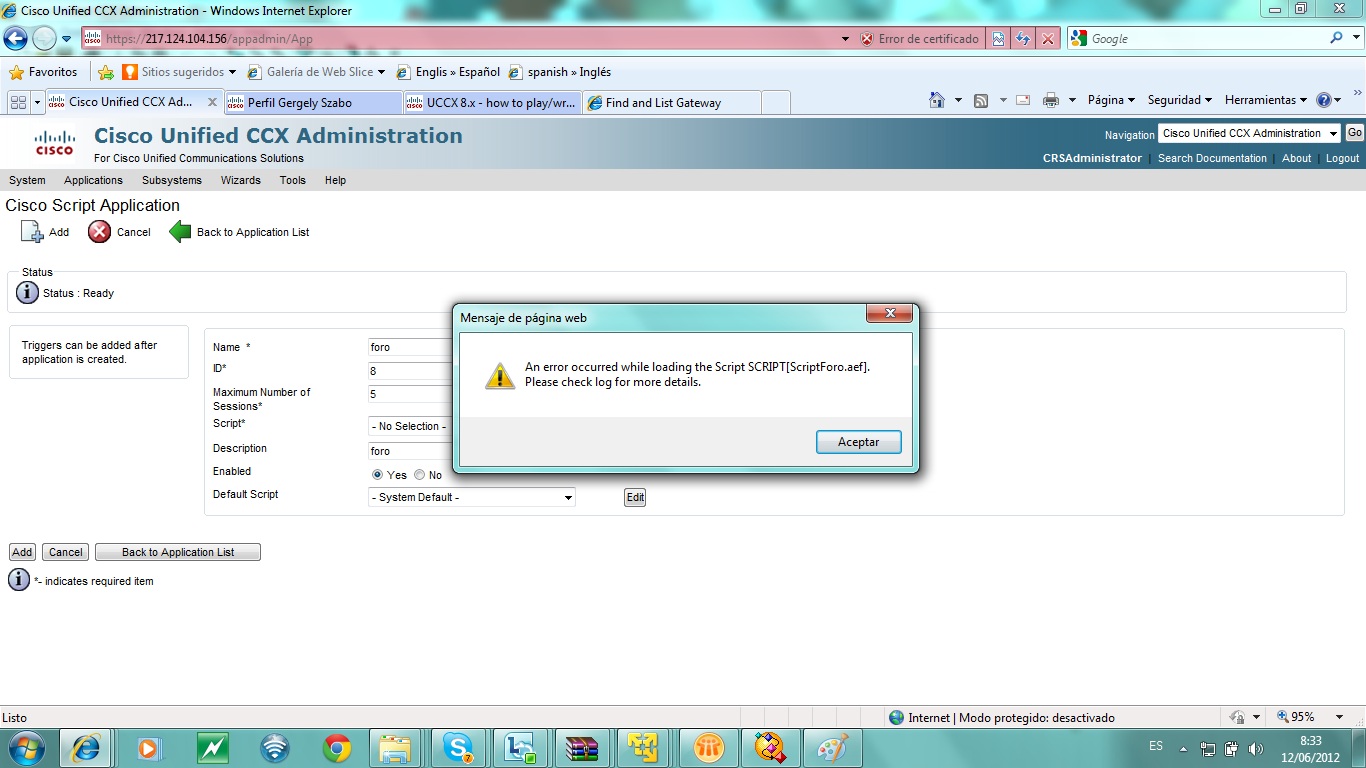The width and height of the screenshot is (1366, 768).
Task: Open the Página dropdown menu
Action: [x=1111, y=100]
